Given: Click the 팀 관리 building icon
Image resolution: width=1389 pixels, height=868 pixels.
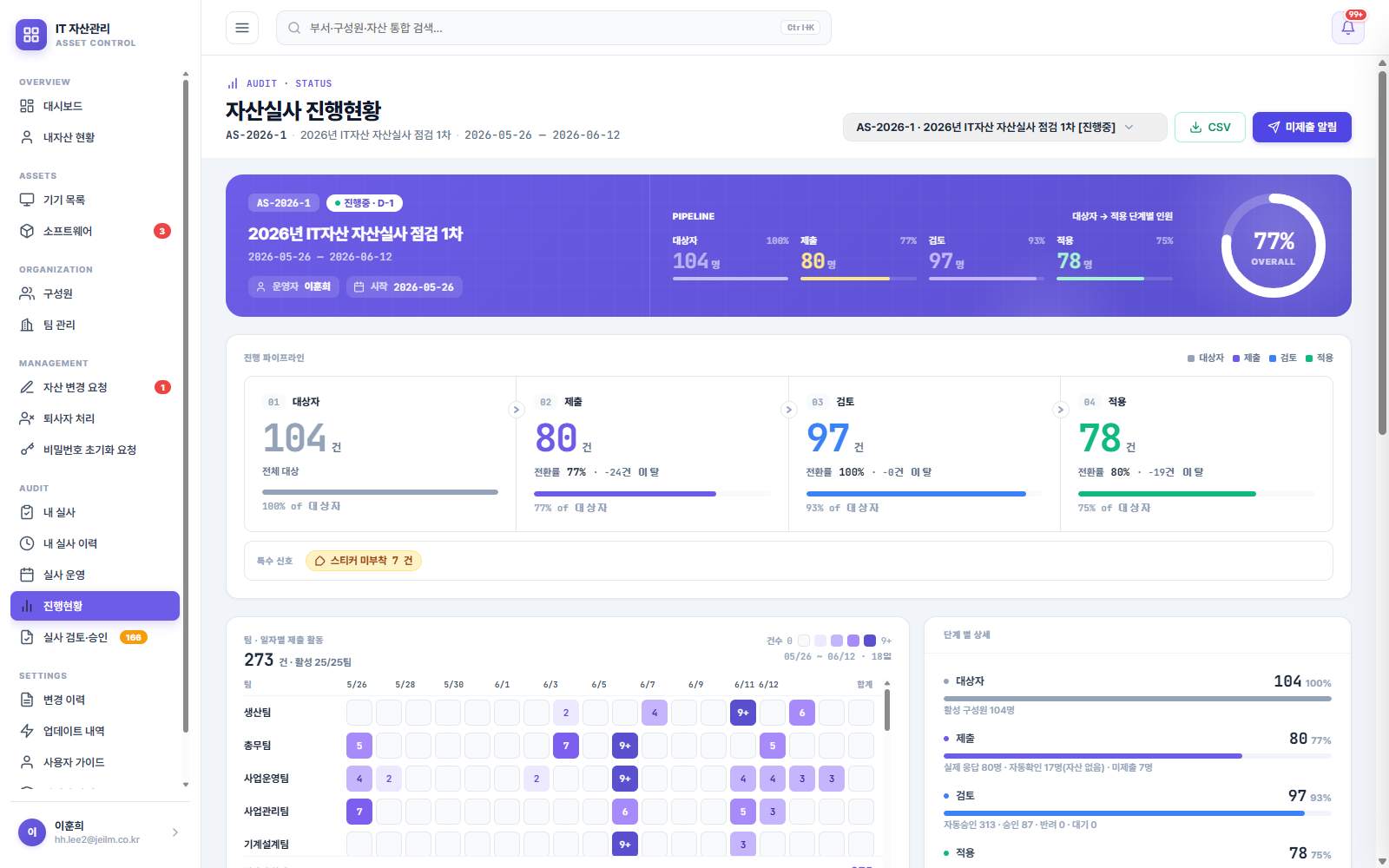Looking at the screenshot, I should (x=27, y=325).
